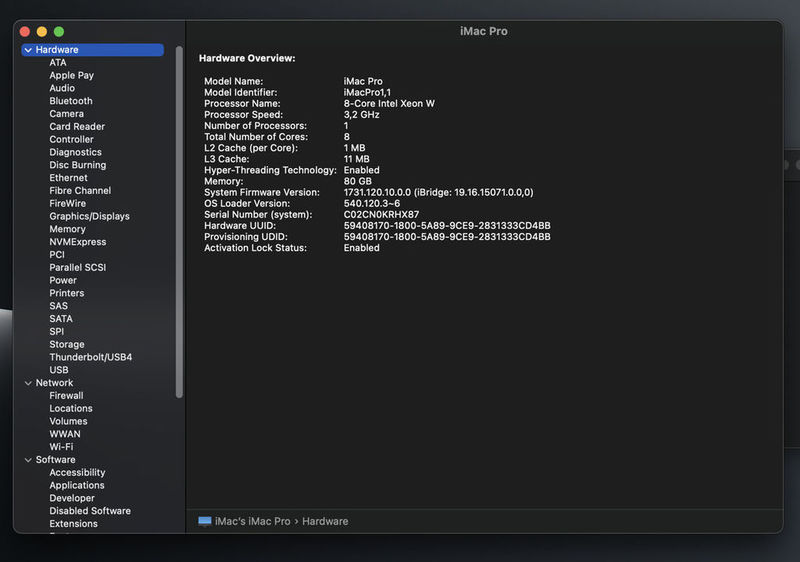Select Power in the sidebar
Image resolution: width=800 pixels, height=562 pixels.
coord(63,280)
